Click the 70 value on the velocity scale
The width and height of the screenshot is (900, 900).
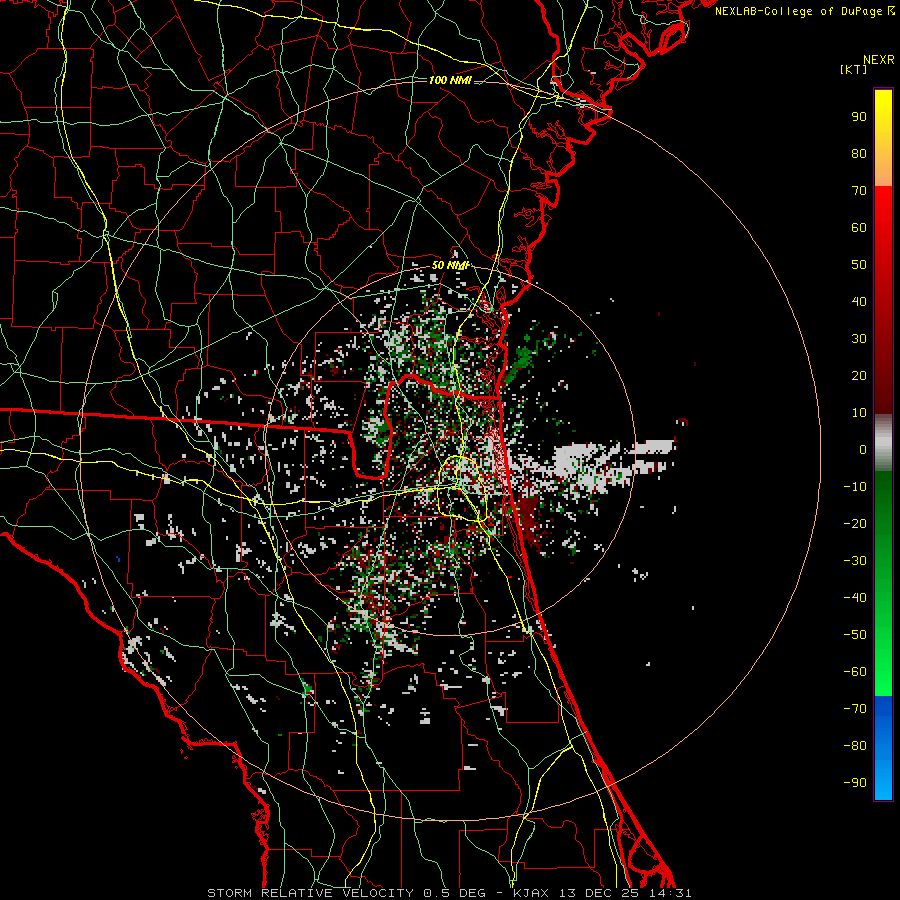[859, 191]
